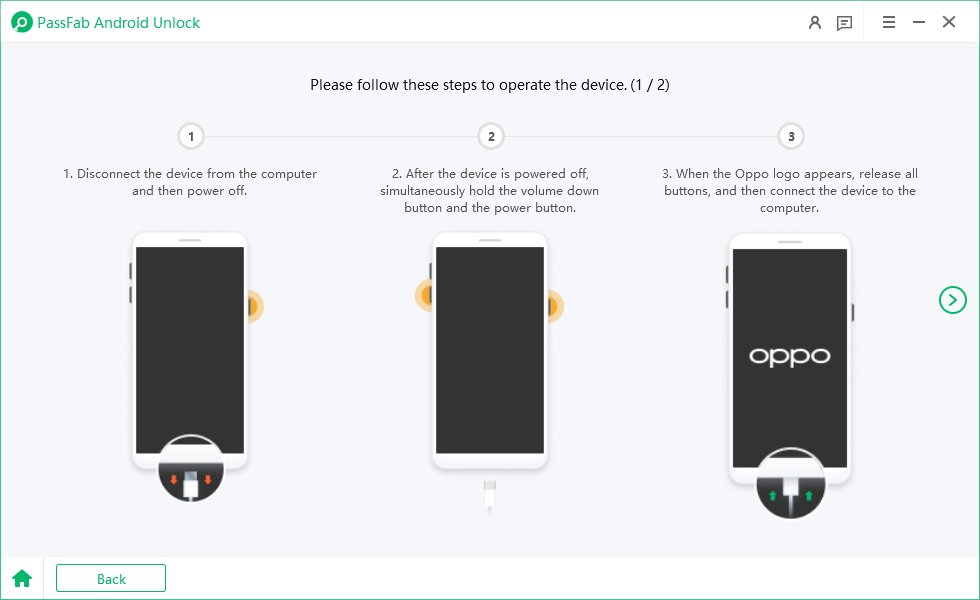The image size is (980, 600).
Task: Click the disconnect cable illustration on first phone
Action: click(191, 469)
